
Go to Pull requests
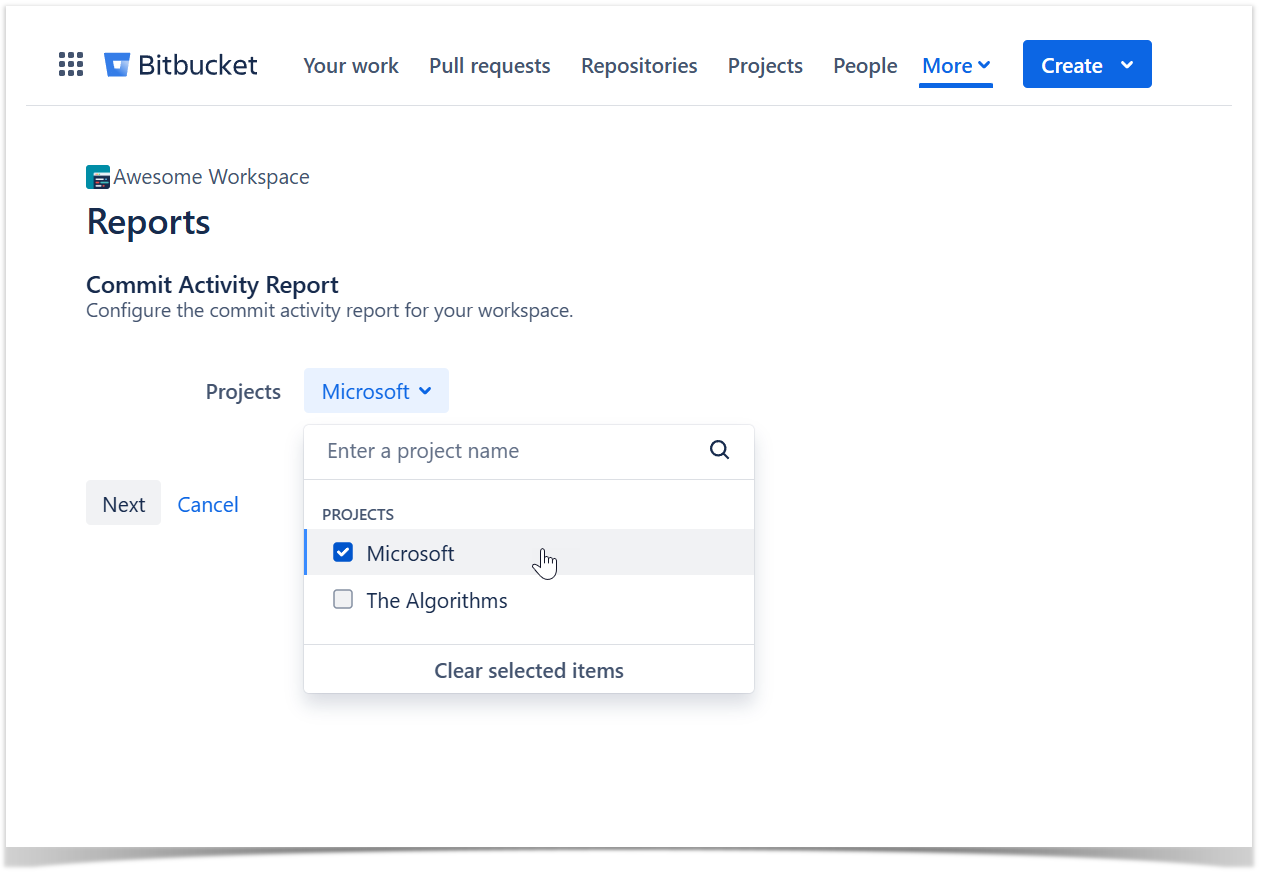click(489, 66)
